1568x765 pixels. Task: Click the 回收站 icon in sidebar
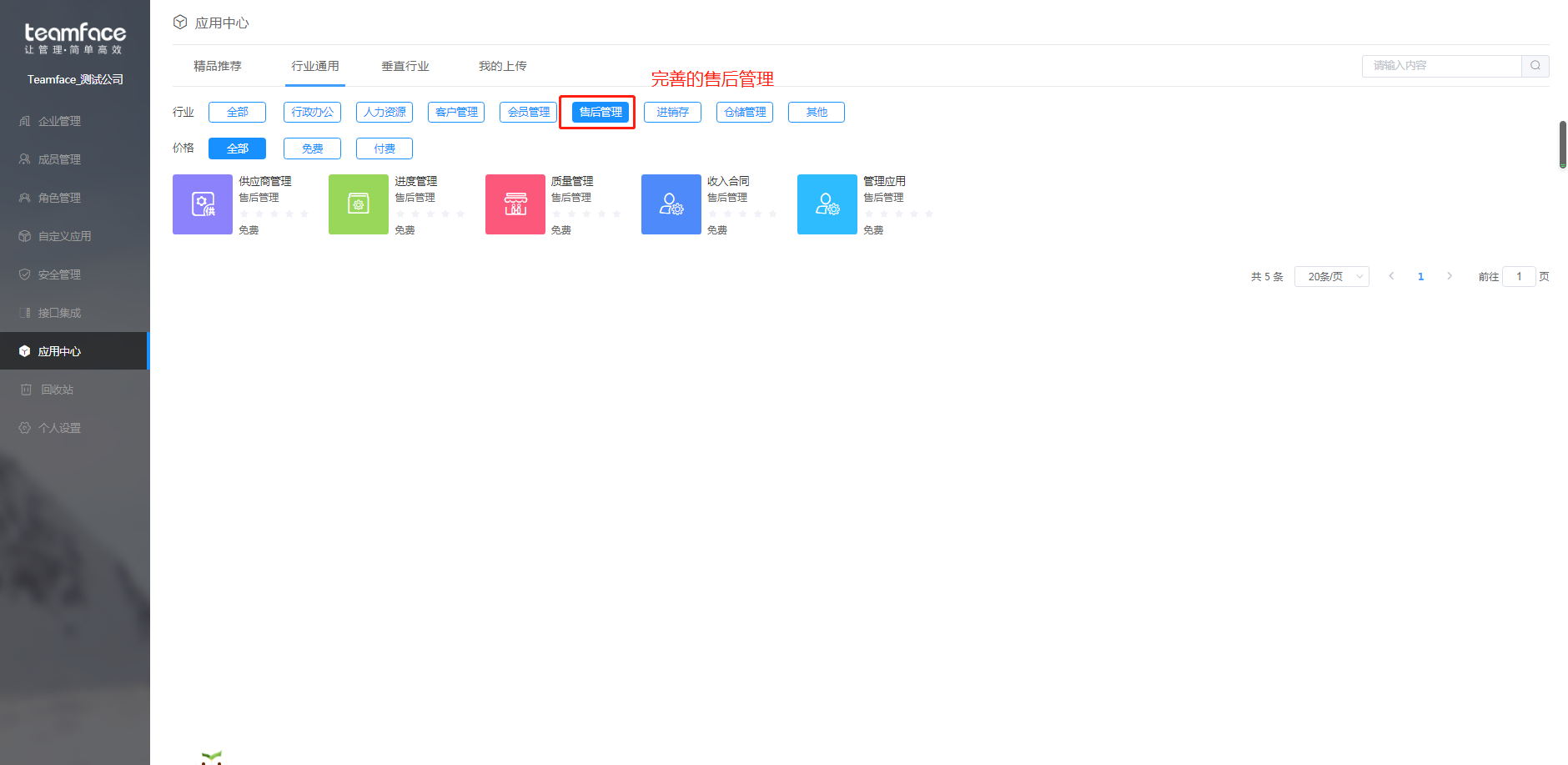coord(26,390)
